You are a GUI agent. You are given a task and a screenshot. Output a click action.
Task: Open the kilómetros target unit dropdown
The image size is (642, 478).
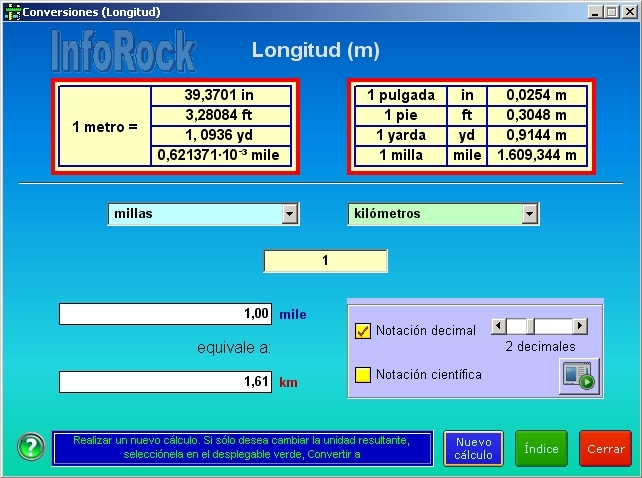tap(530, 213)
